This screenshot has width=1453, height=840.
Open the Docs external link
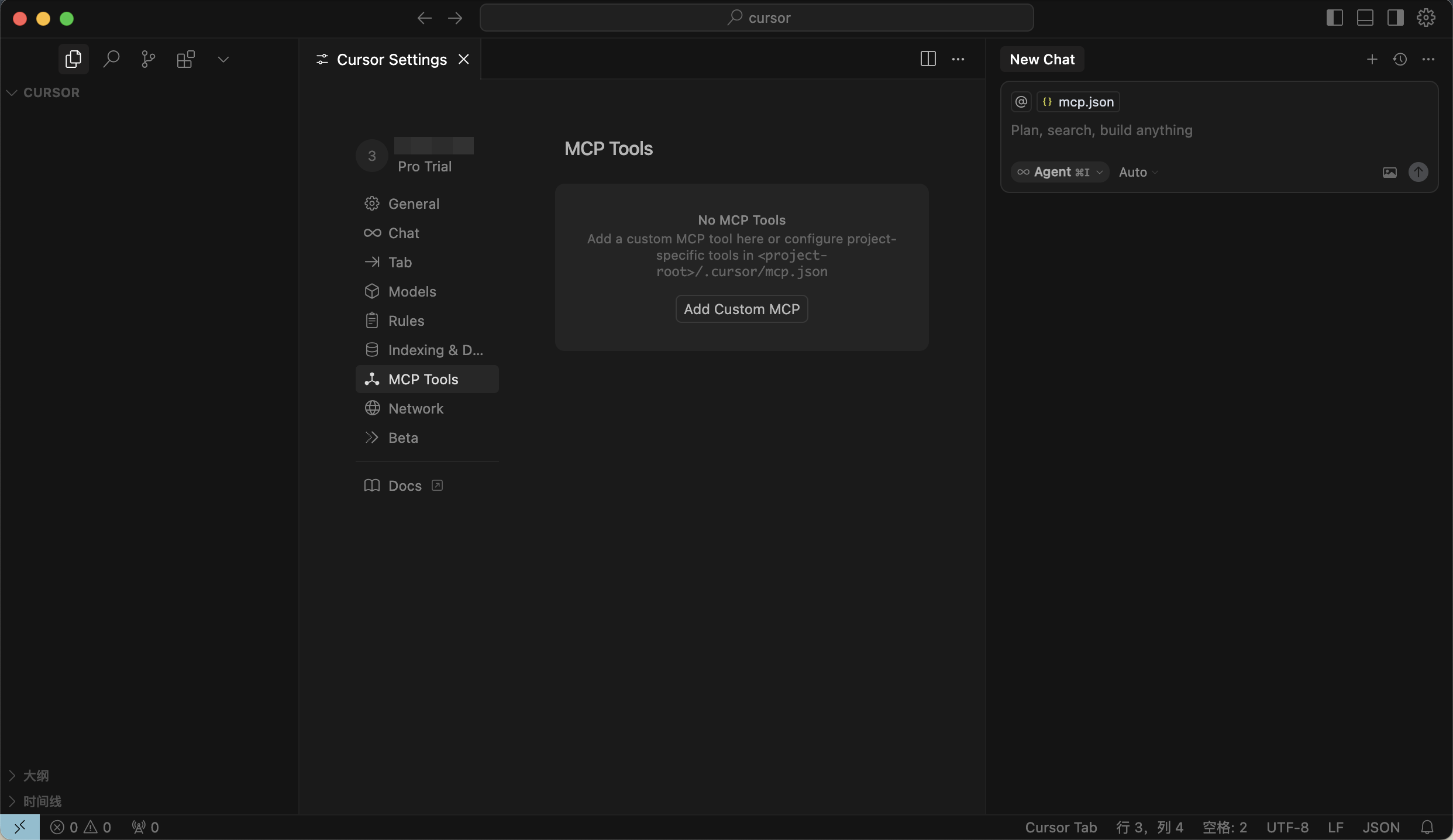(x=405, y=486)
